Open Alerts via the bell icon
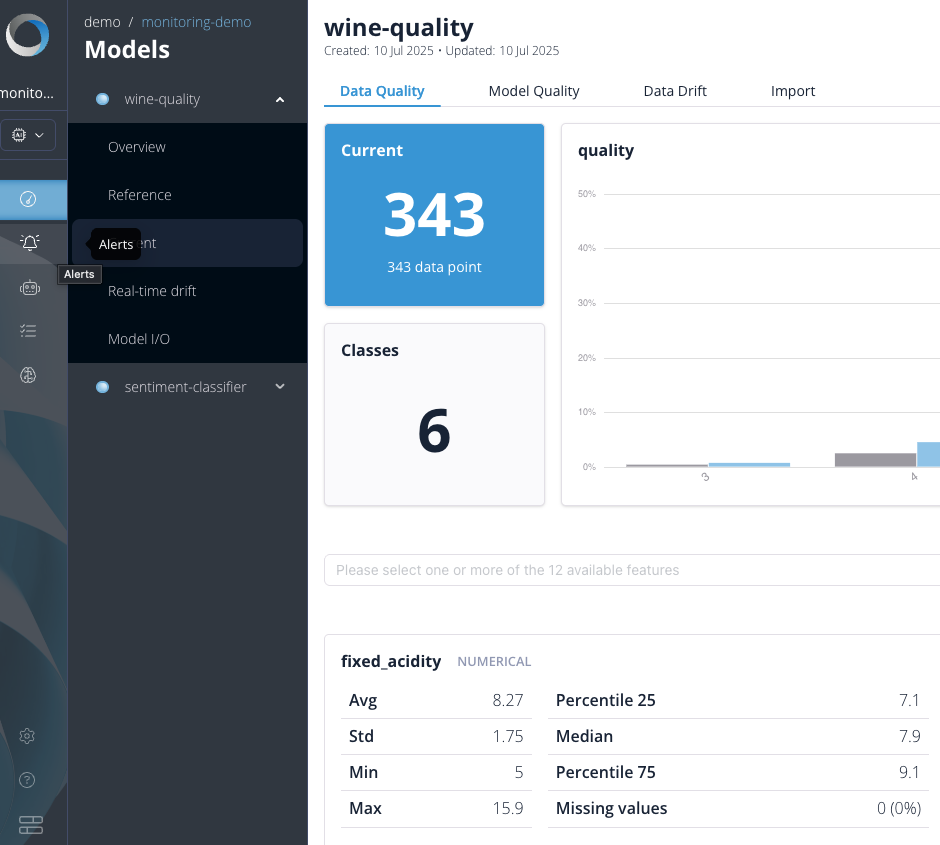The width and height of the screenshot is (940, 845). pyautogui.click(x=30, y=242)
